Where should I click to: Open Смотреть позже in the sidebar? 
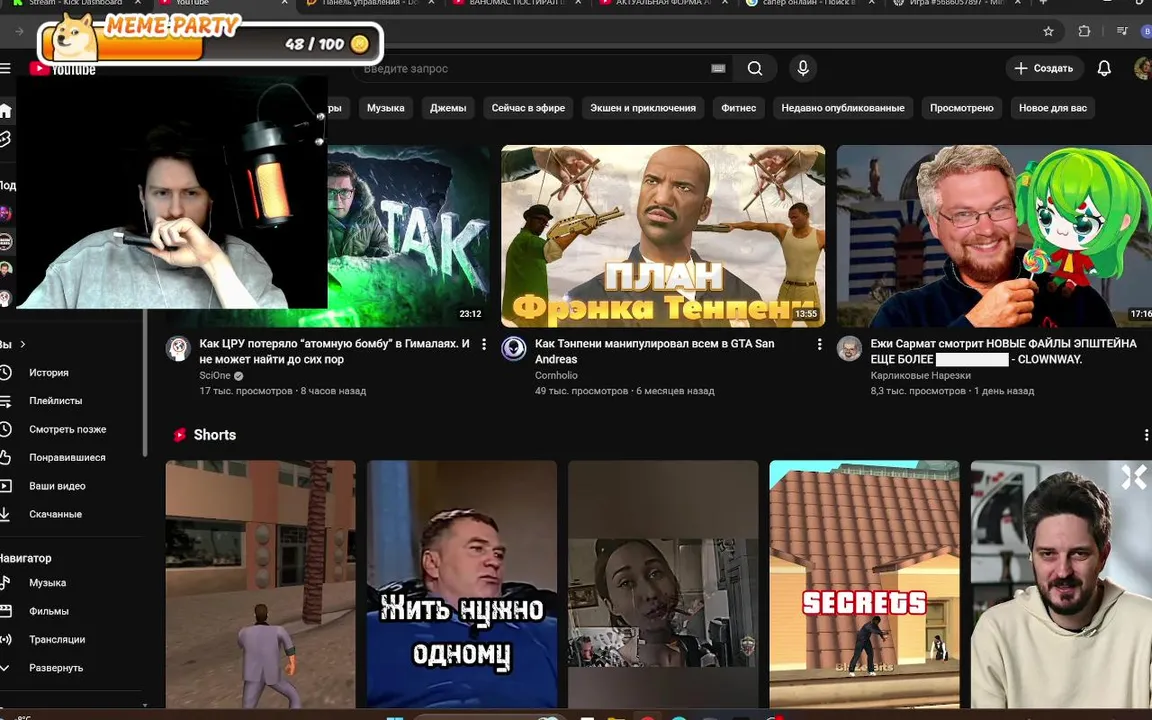68,429
